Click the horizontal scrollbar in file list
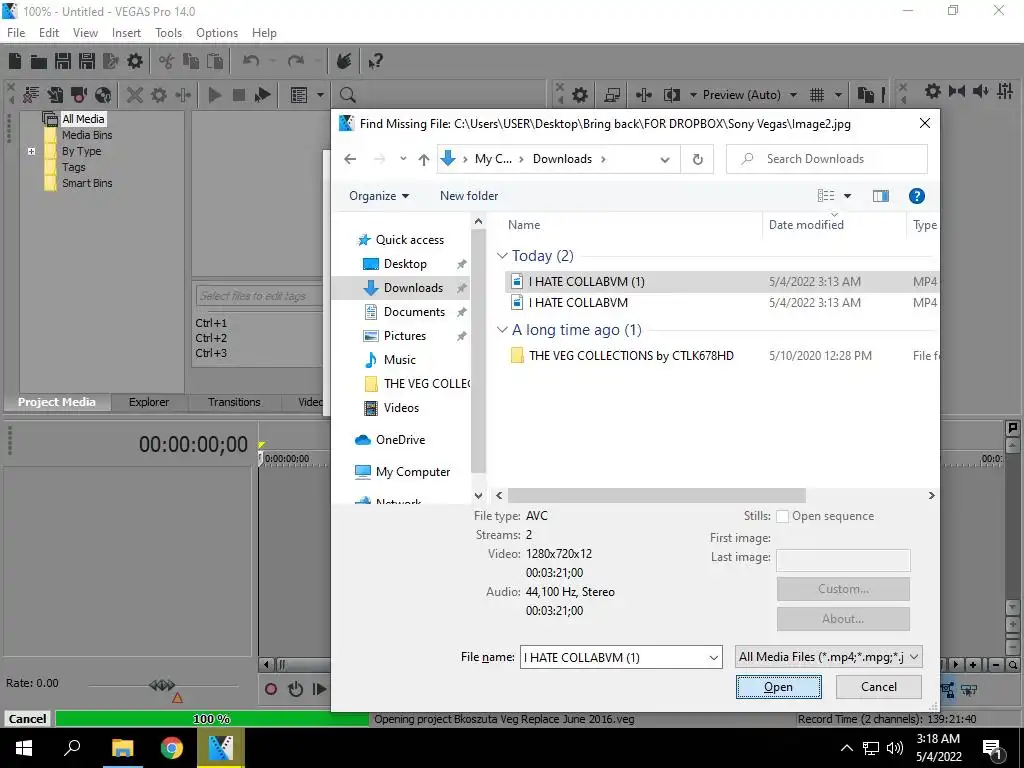The height and width of the screenshot is (768, 1024). tap(656, 496)
